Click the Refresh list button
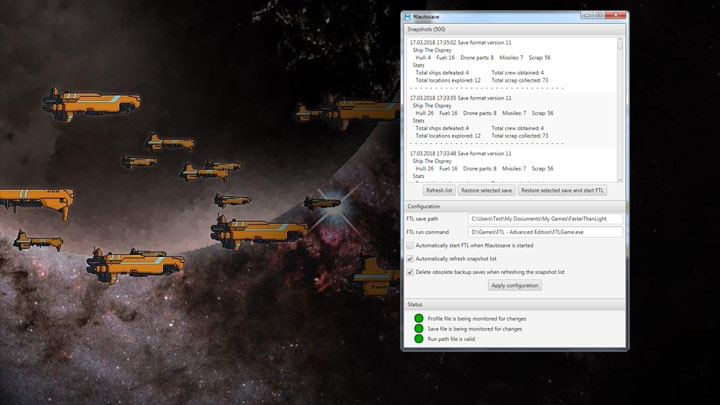The width and height of the screenshot is (720, 405). coord(439,191)
